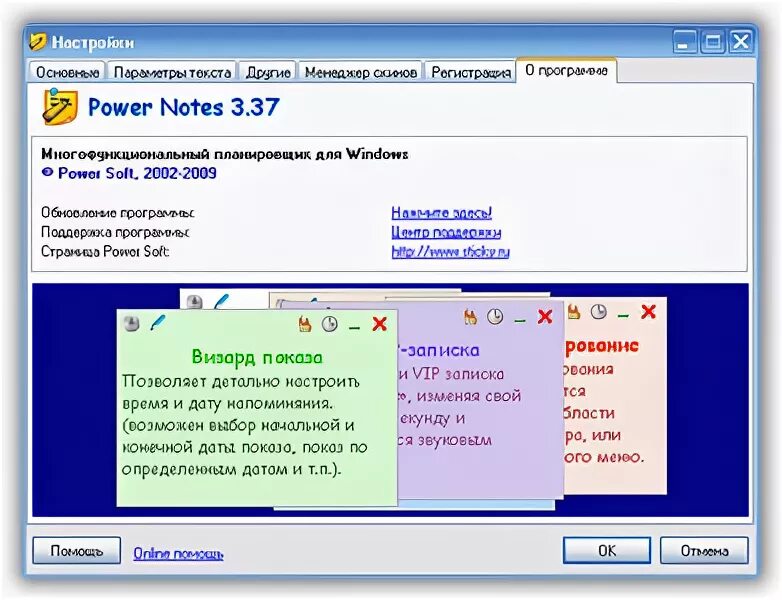Image resolution: width=782 pixels, height=600 pixels.
Task: Open the Online помощь link
Action: point(178,554)
